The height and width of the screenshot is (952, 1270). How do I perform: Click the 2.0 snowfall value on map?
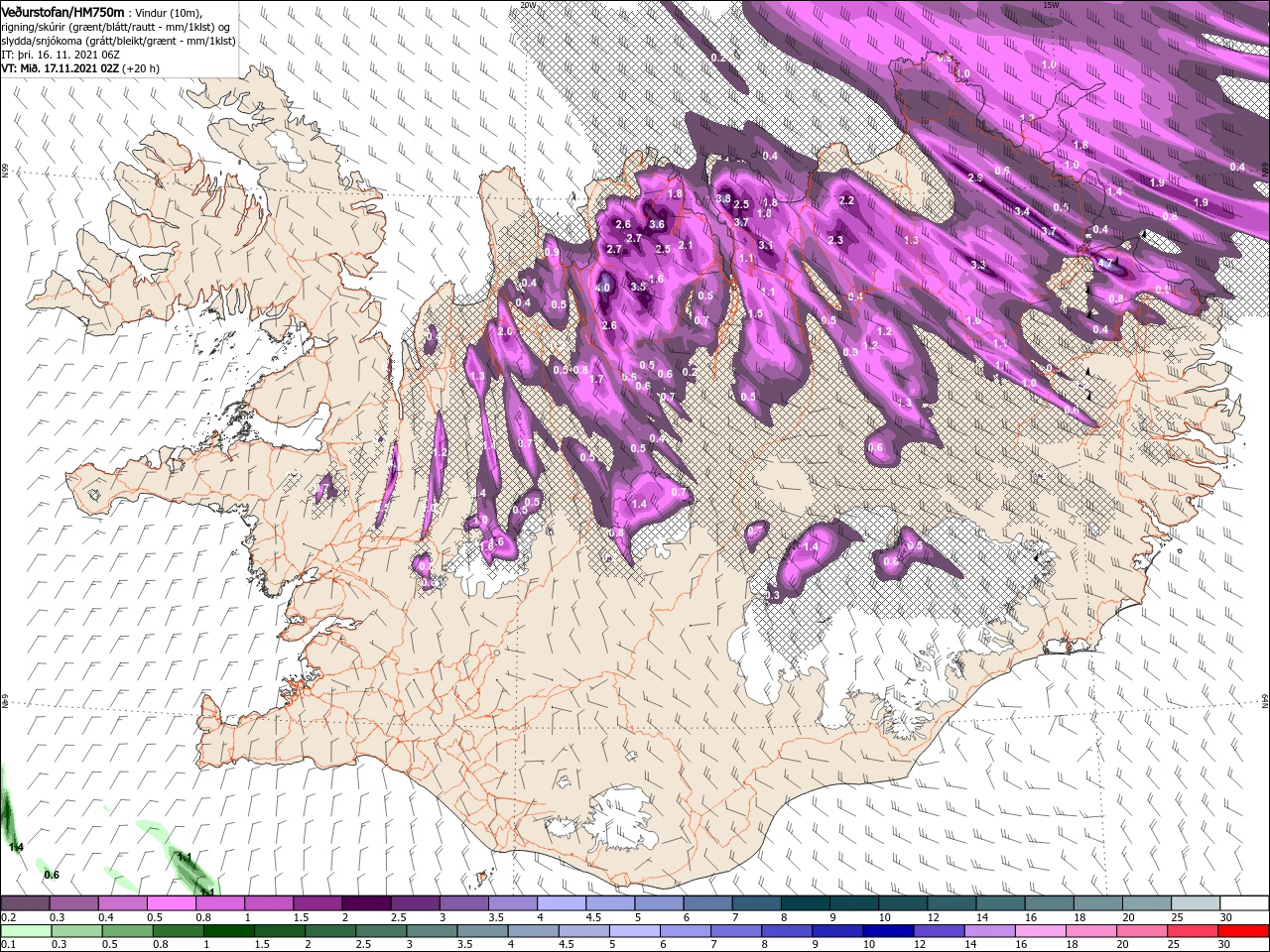coord(504,332)
